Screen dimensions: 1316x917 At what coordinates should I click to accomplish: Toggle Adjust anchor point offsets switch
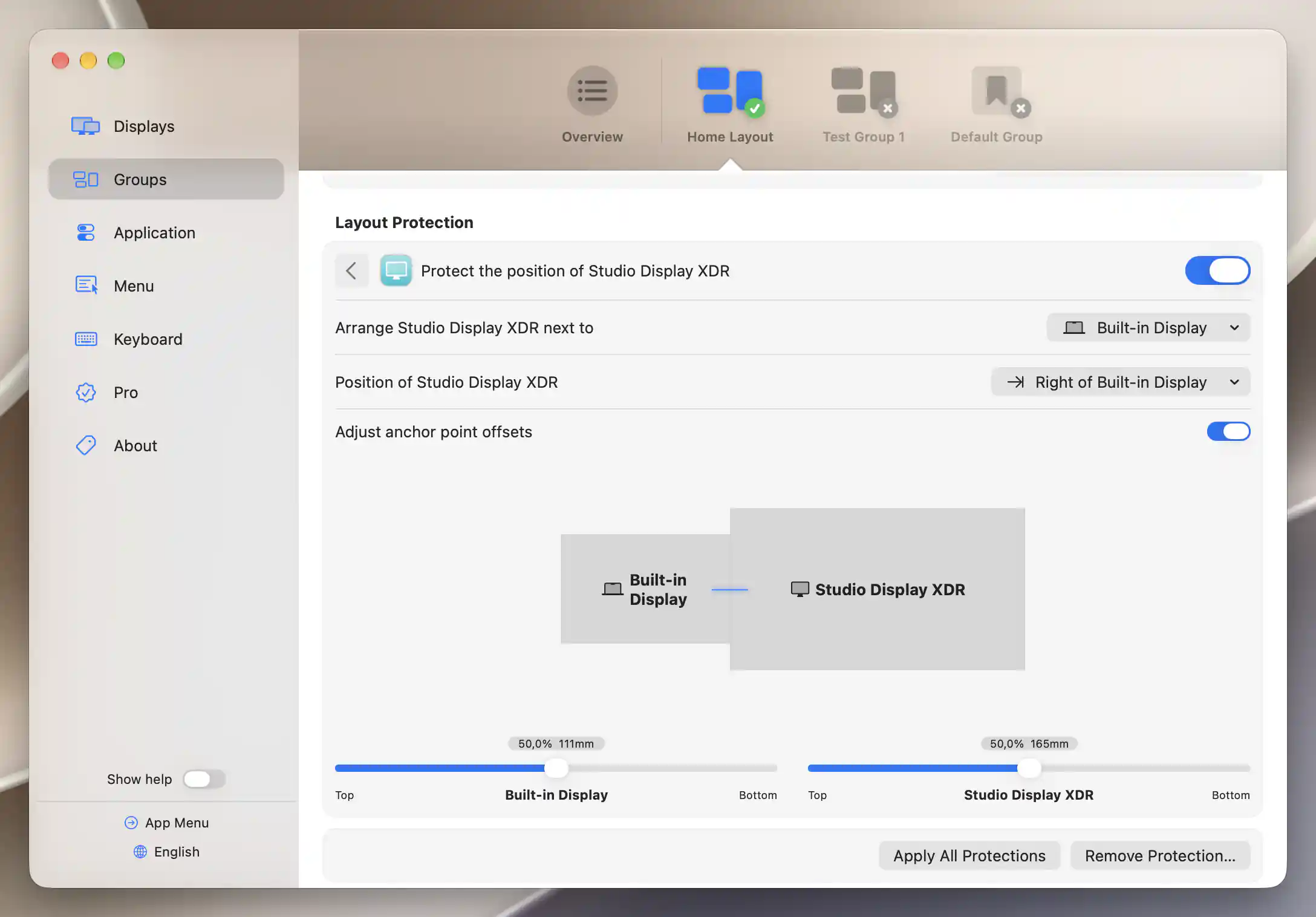tap(1228, 431)
